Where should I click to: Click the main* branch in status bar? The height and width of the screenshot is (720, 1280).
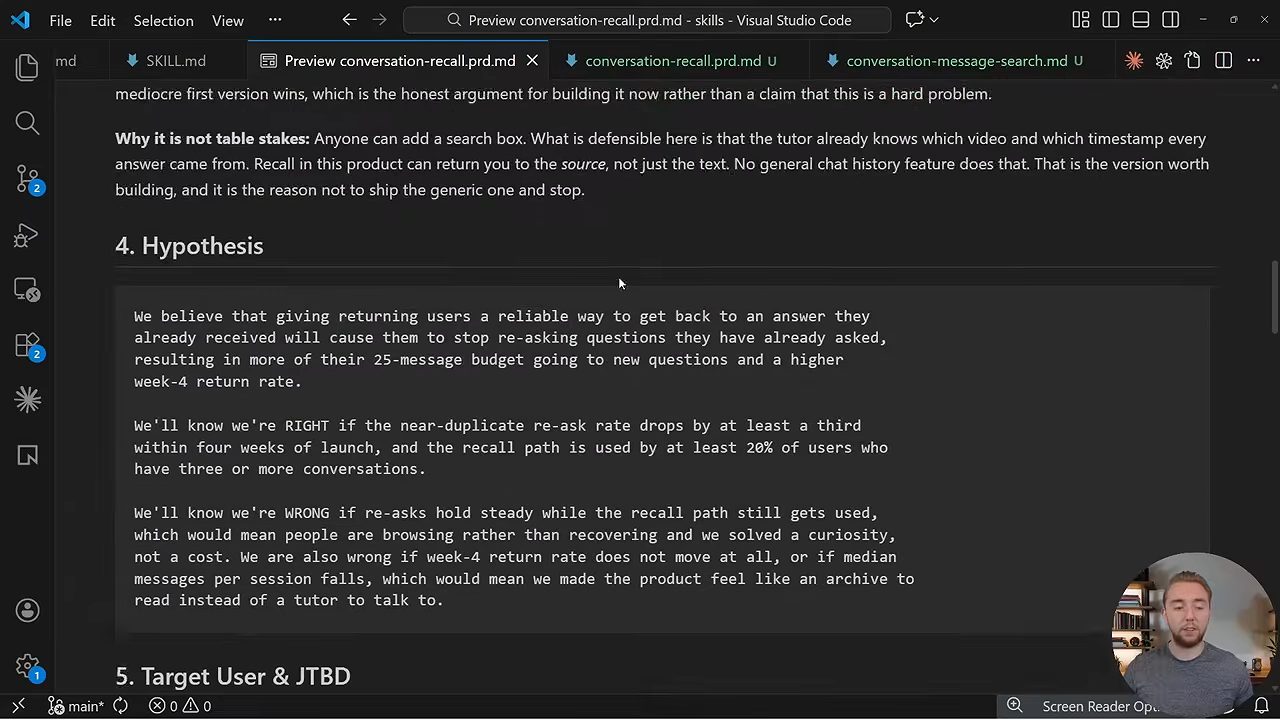coord(76,706)
